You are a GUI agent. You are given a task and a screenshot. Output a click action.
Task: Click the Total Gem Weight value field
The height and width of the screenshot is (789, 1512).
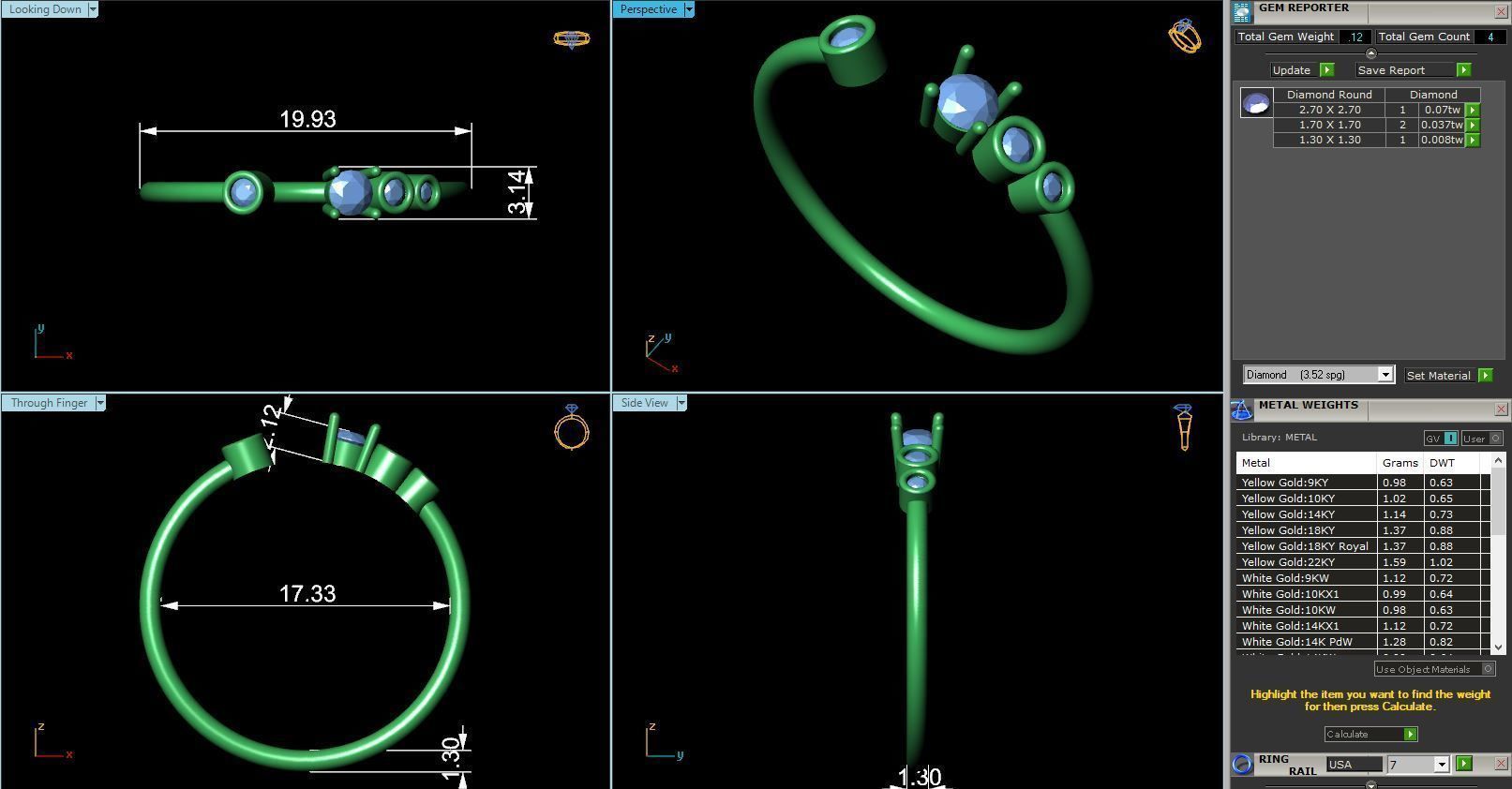[1355, 37]
